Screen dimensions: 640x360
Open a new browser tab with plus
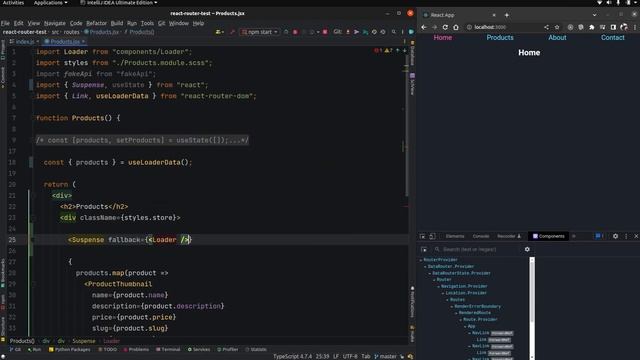pos(507,15)
